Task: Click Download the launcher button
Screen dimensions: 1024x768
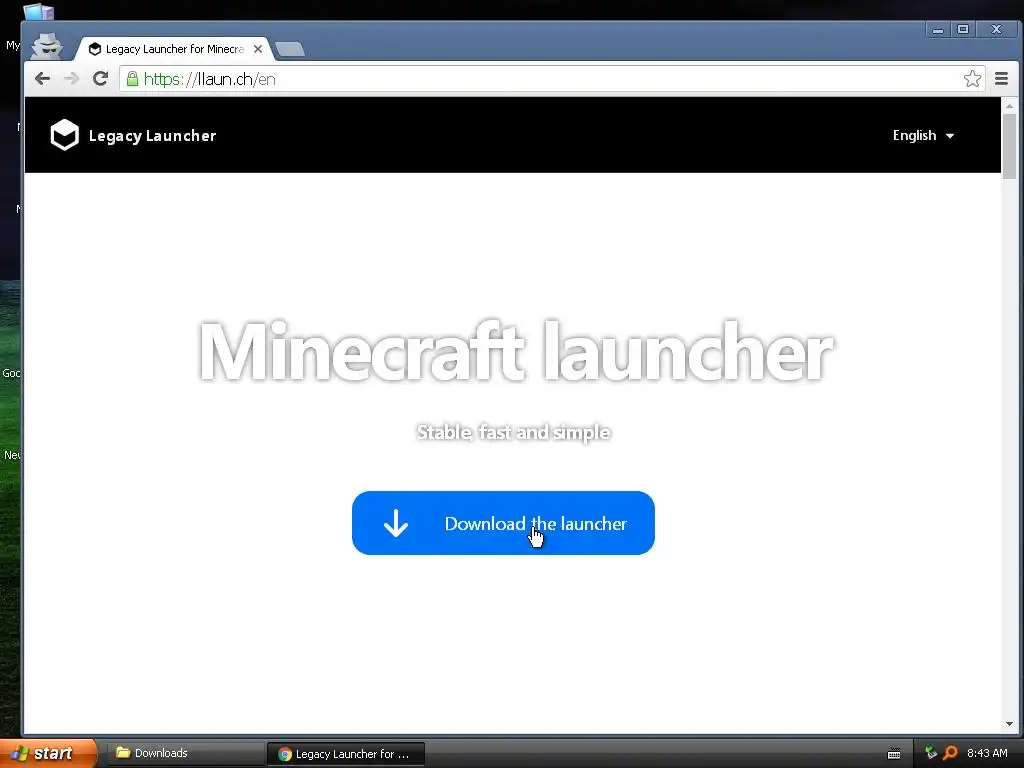Action: coord(503,523)
